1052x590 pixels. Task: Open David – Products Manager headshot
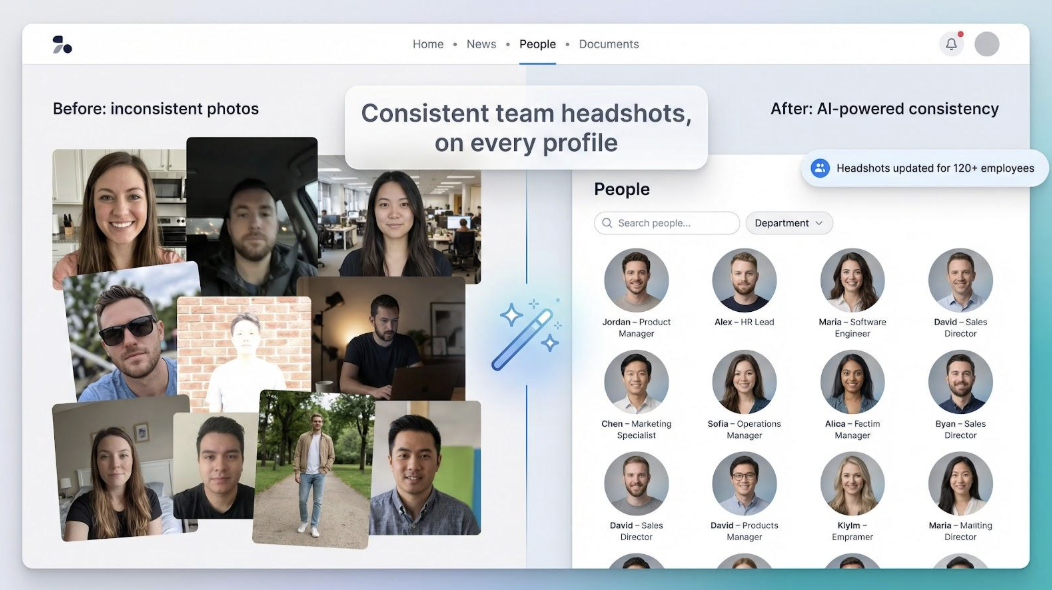(744, 483)
